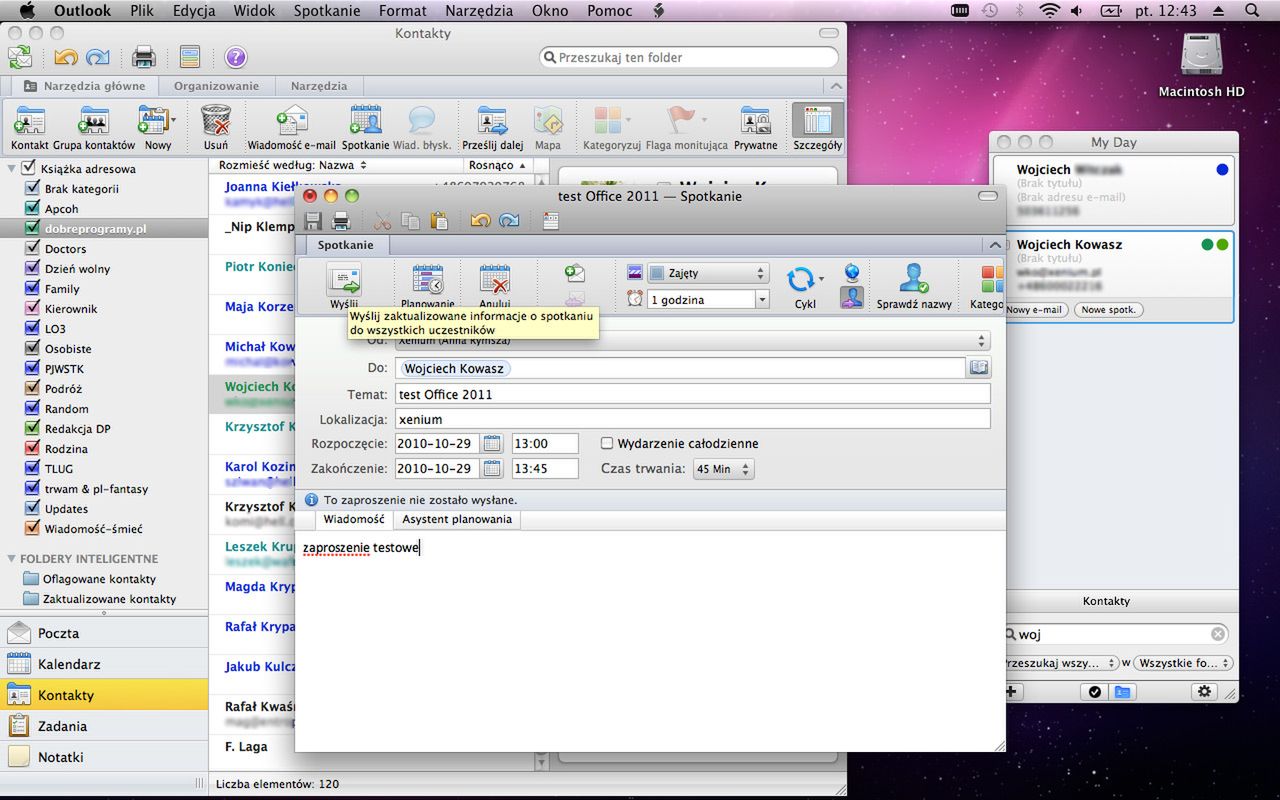
Task: Collapse the meeting window ribbon chevron
Action: click(994, 245)
